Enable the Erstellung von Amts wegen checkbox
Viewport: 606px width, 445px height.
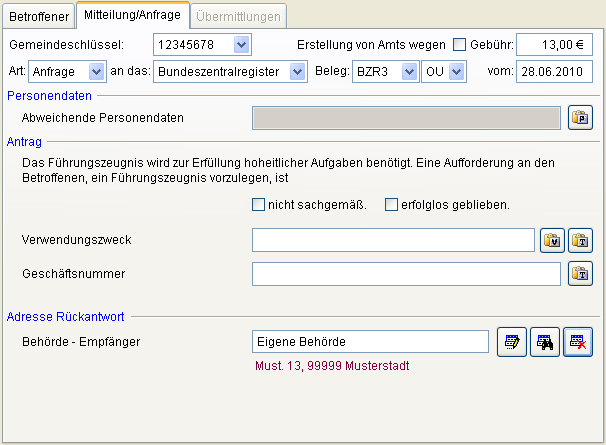coord(460,45)
